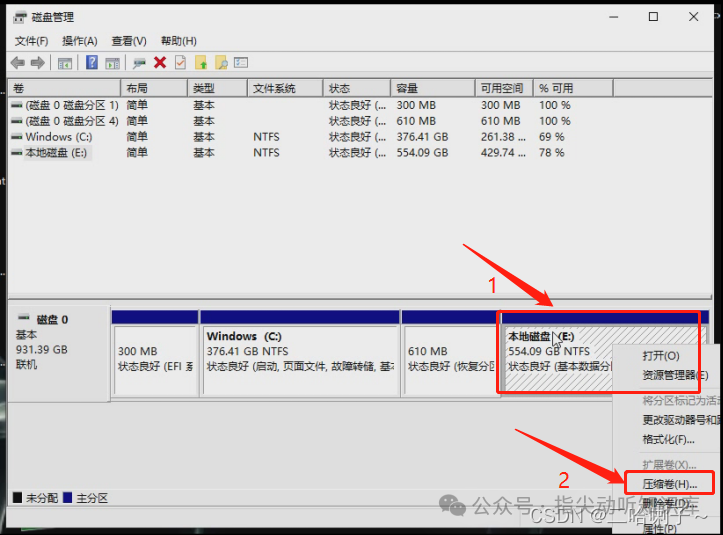Click the 261.38 free space cell
This screenshot has height=535, width=723.
tap(503, 137)
